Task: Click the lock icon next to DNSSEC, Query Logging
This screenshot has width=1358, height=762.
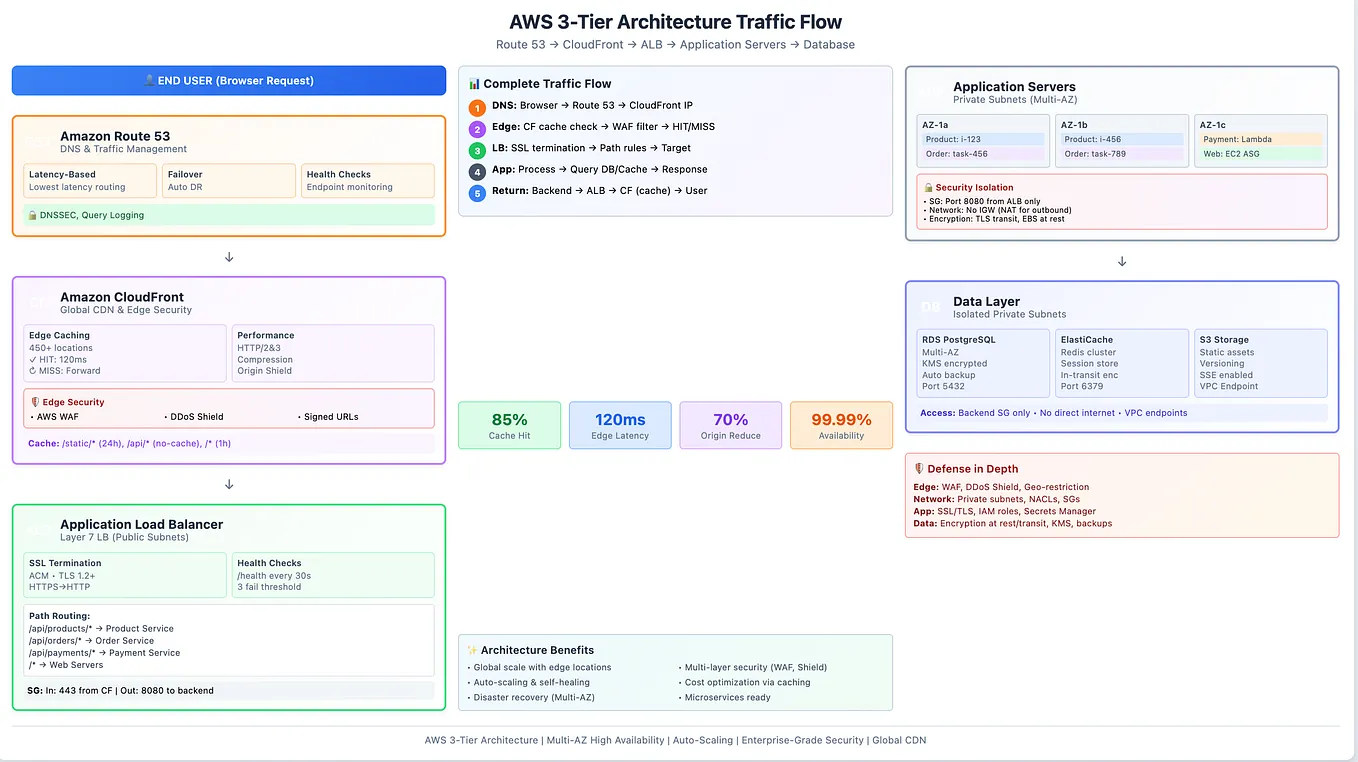Action: [x=34, y=215]
